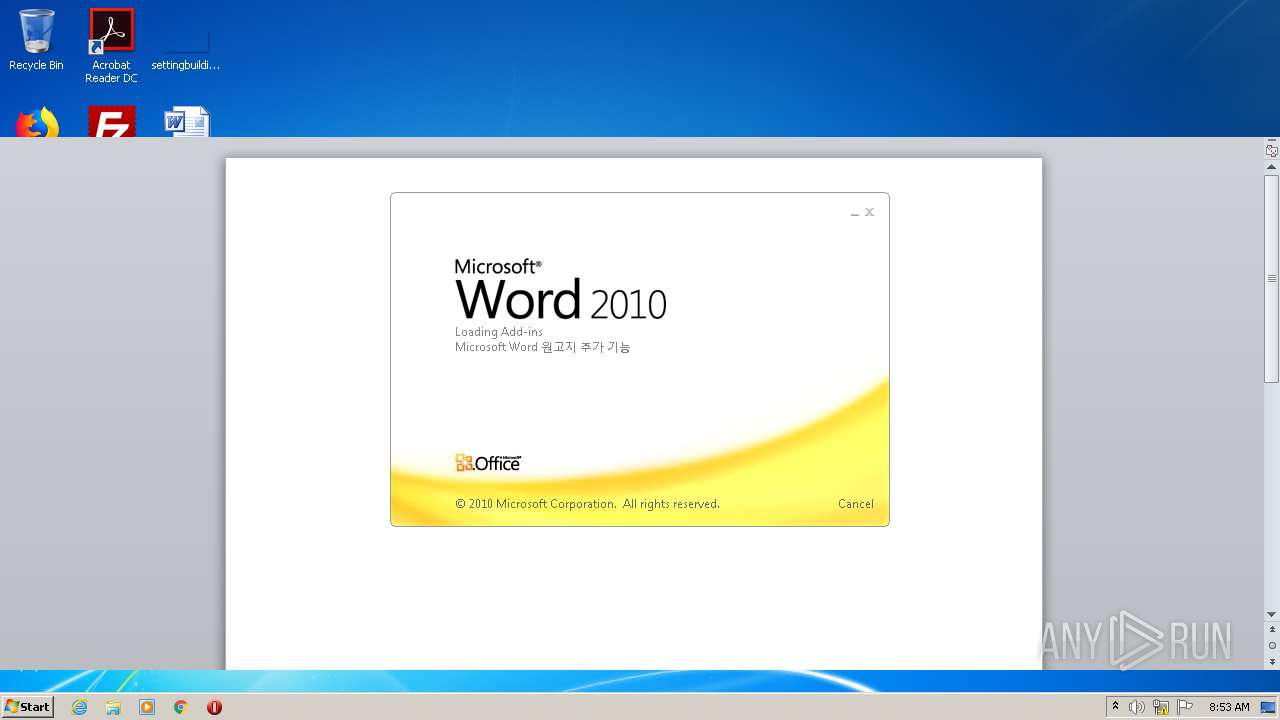Viewport: 1280px width, 720px height.
Task: Click the Word vertical scrollbar thumb
Action: pyautogui.click(x=1272, y=278)
